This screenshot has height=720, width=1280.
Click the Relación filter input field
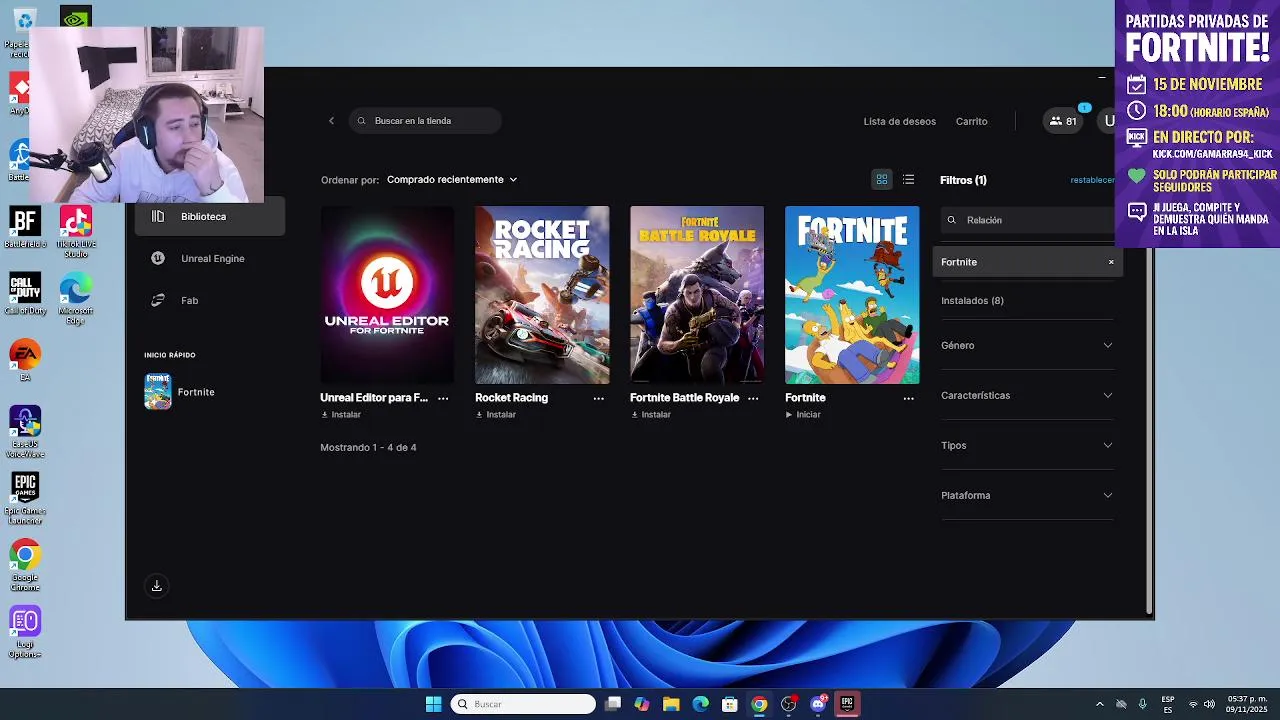click(x=1027, y=220)
